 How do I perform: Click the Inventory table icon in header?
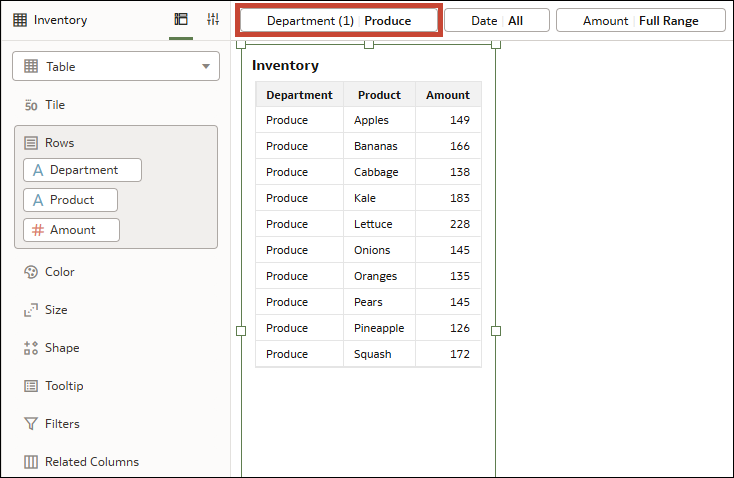[20, 20]
